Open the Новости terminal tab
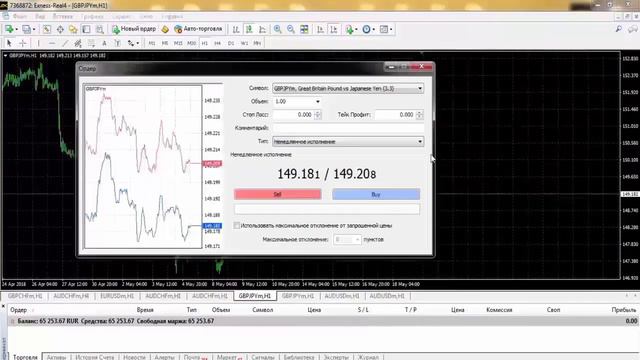Image resolution: width=640 pixels, height=360 pixels. (x=134, y=357)
